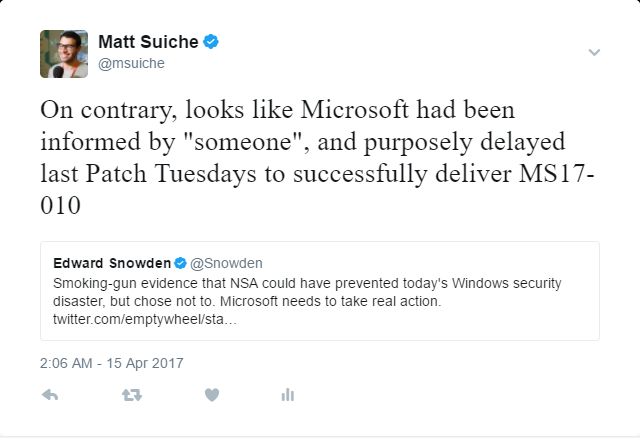Open Edward Snowden's name in quoted tweet
Viewport: 640px width, 439px height.
112,263
